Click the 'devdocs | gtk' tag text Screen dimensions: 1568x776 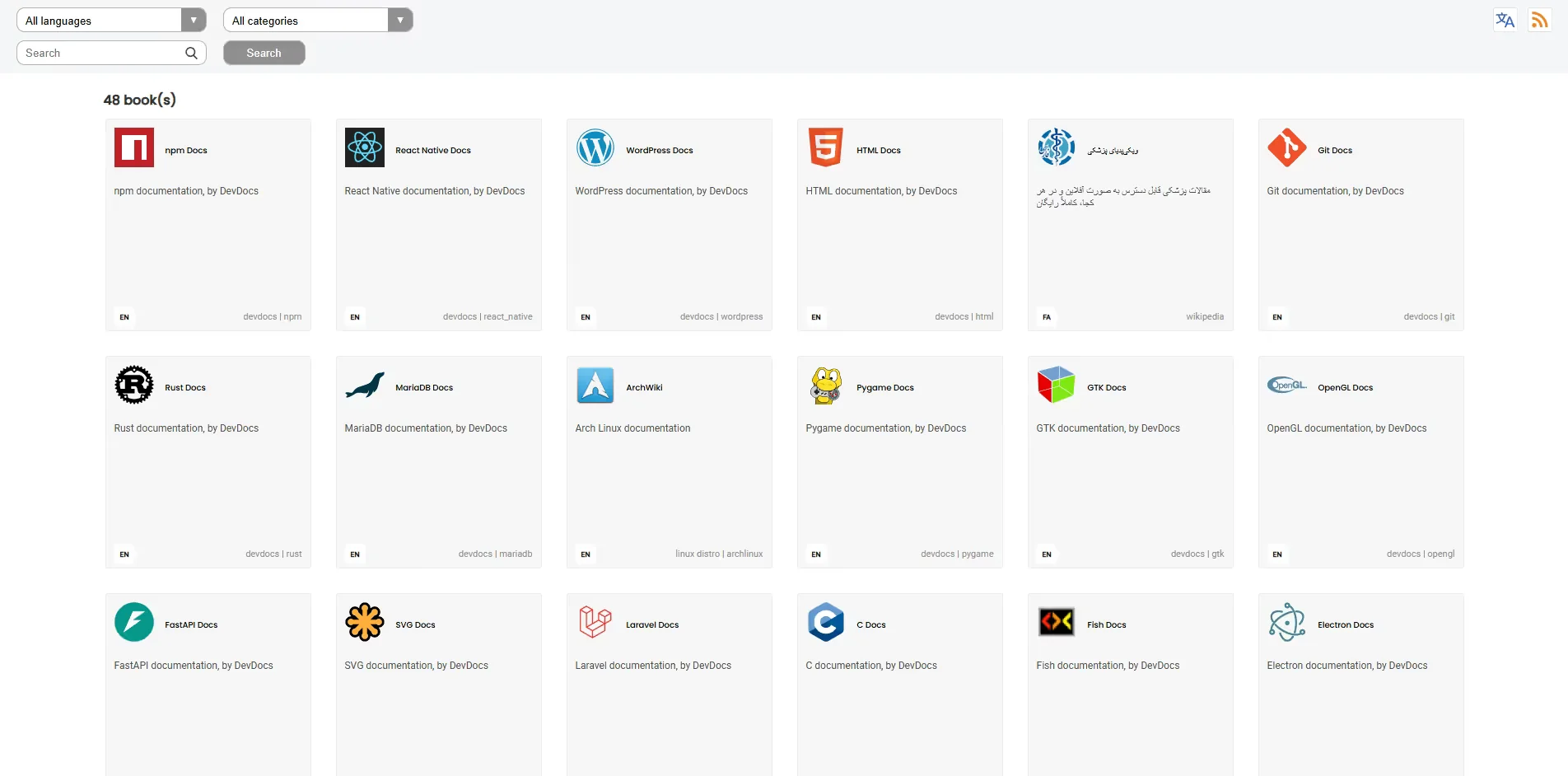pos(1197,554)
